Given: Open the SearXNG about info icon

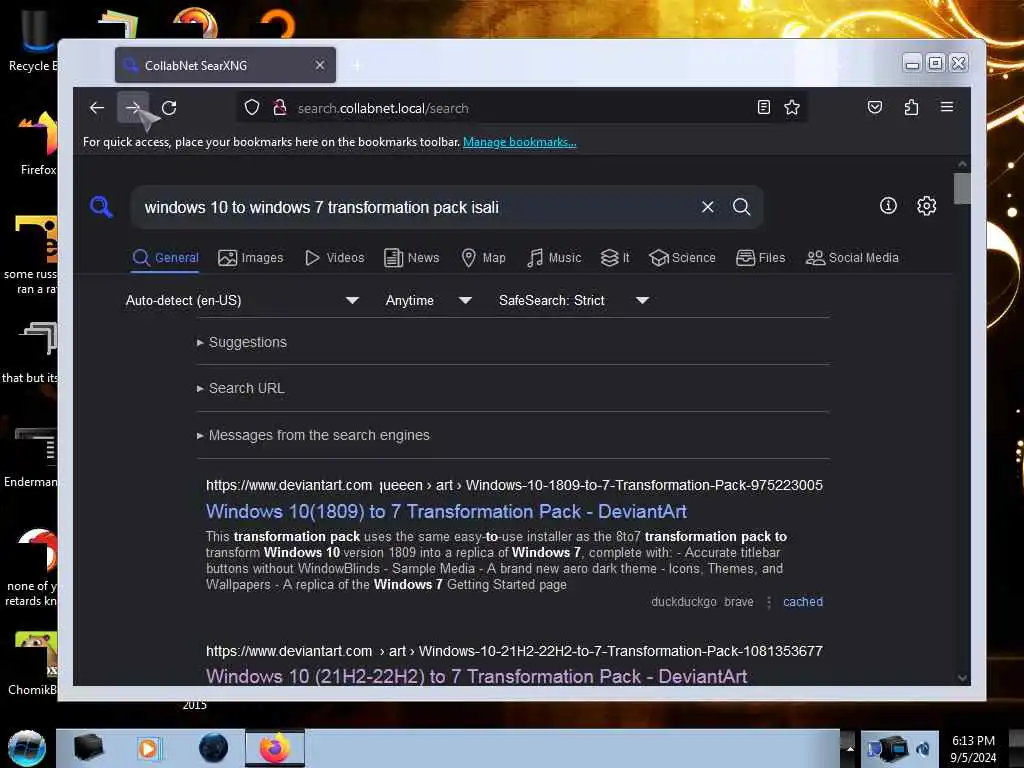Looking at the screenshot, I should pos(888,206).
